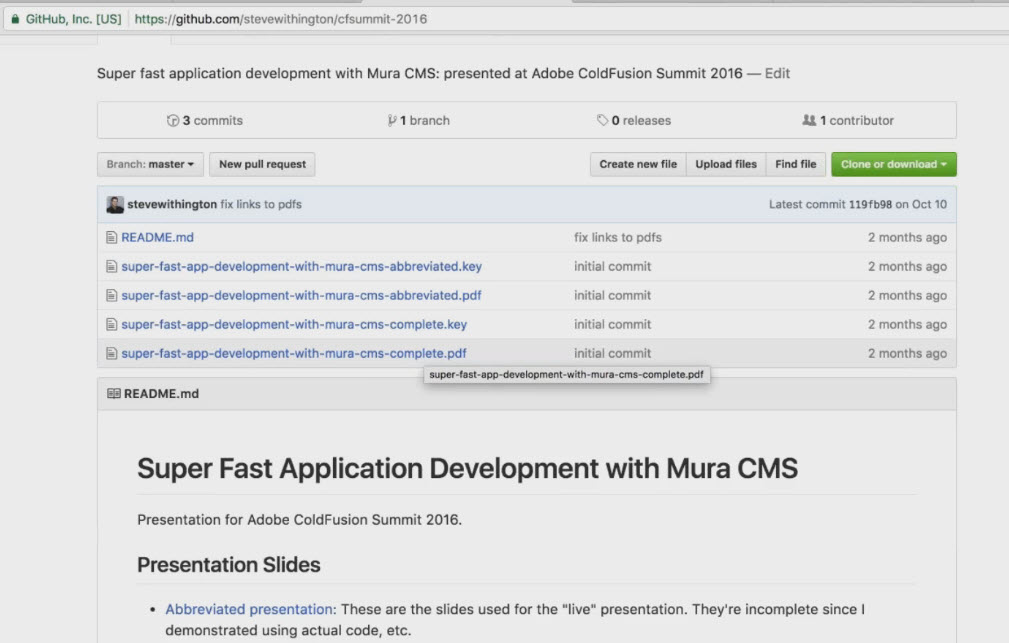The width and height of the screenshot is (1009, 643).
Task: Open the Branch: master dropdown
Action: click(x=151, y=164)
